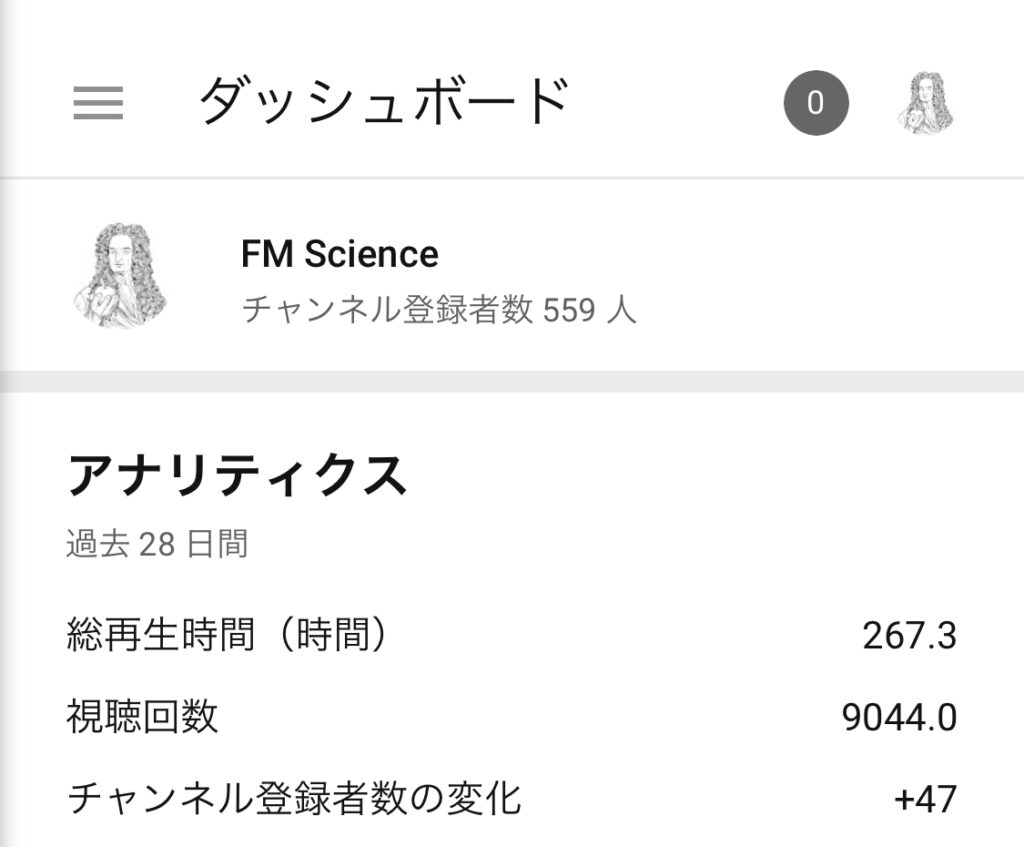Viewport: 1024px width, 847px height.
Task: Open notifications badge showing 0
Action: [x=816, y=103]
